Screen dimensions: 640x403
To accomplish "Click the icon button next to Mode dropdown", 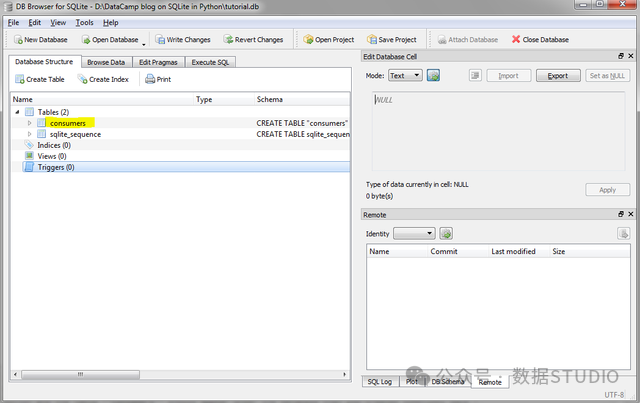I will tap(433, 75).
